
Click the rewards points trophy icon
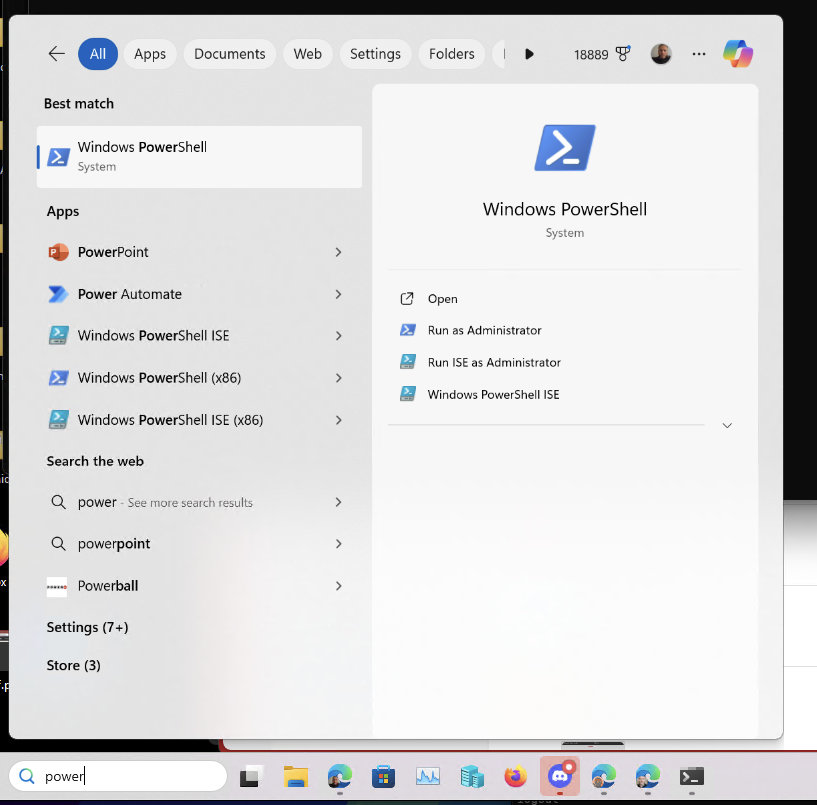[623, 54]
